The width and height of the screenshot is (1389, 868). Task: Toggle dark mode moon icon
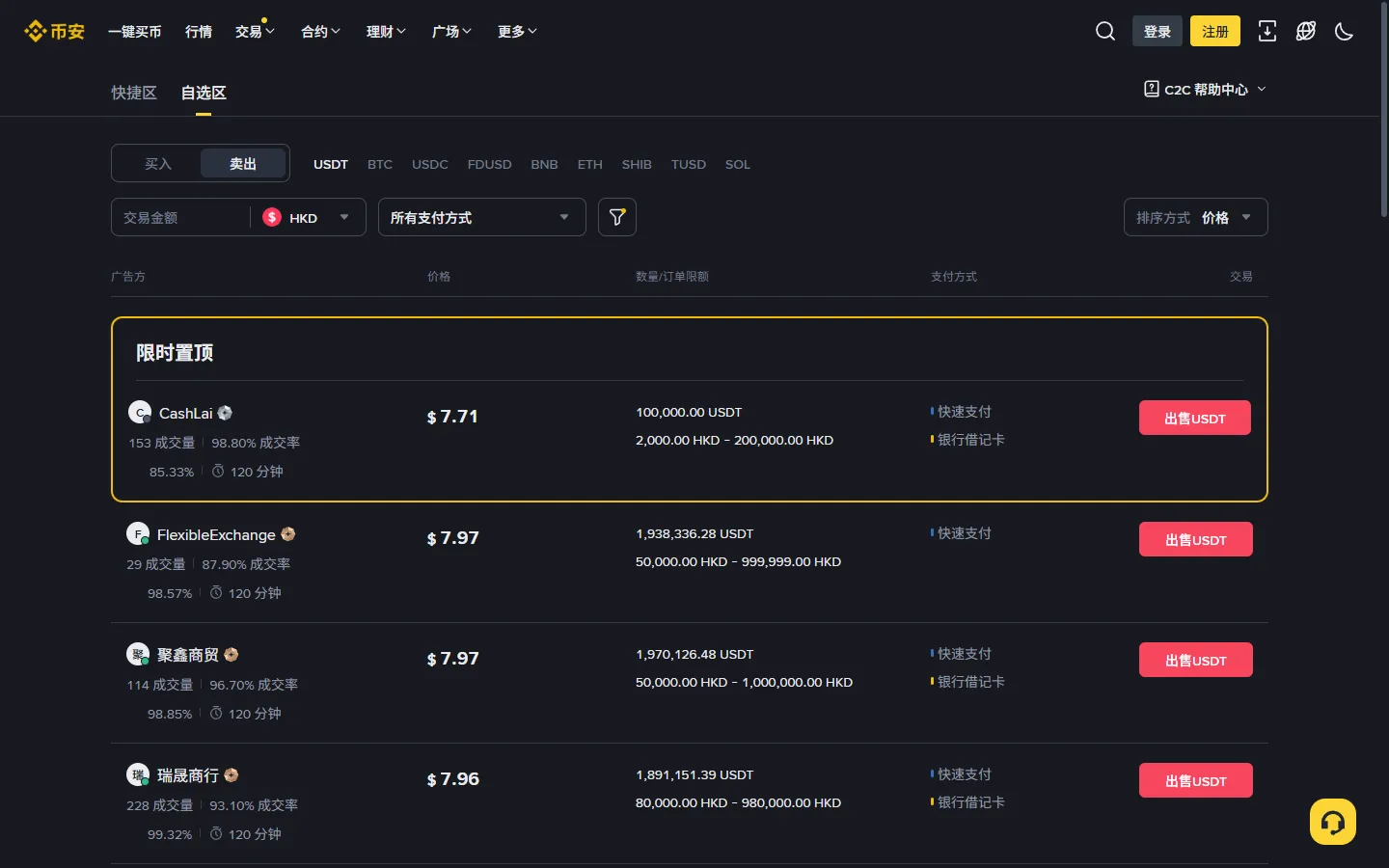click(1344, 32)
